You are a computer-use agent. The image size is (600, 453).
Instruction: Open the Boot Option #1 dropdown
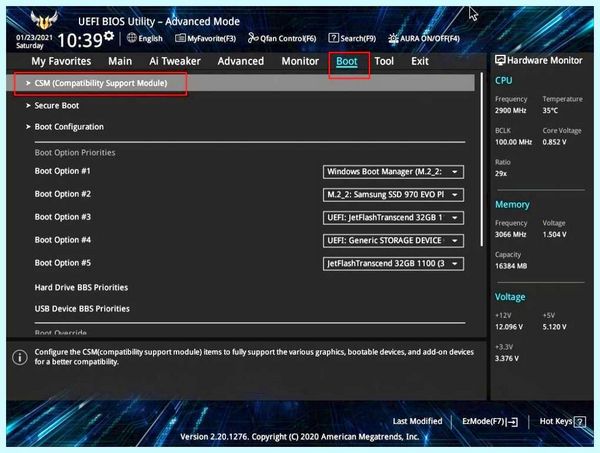pos(393,172)
